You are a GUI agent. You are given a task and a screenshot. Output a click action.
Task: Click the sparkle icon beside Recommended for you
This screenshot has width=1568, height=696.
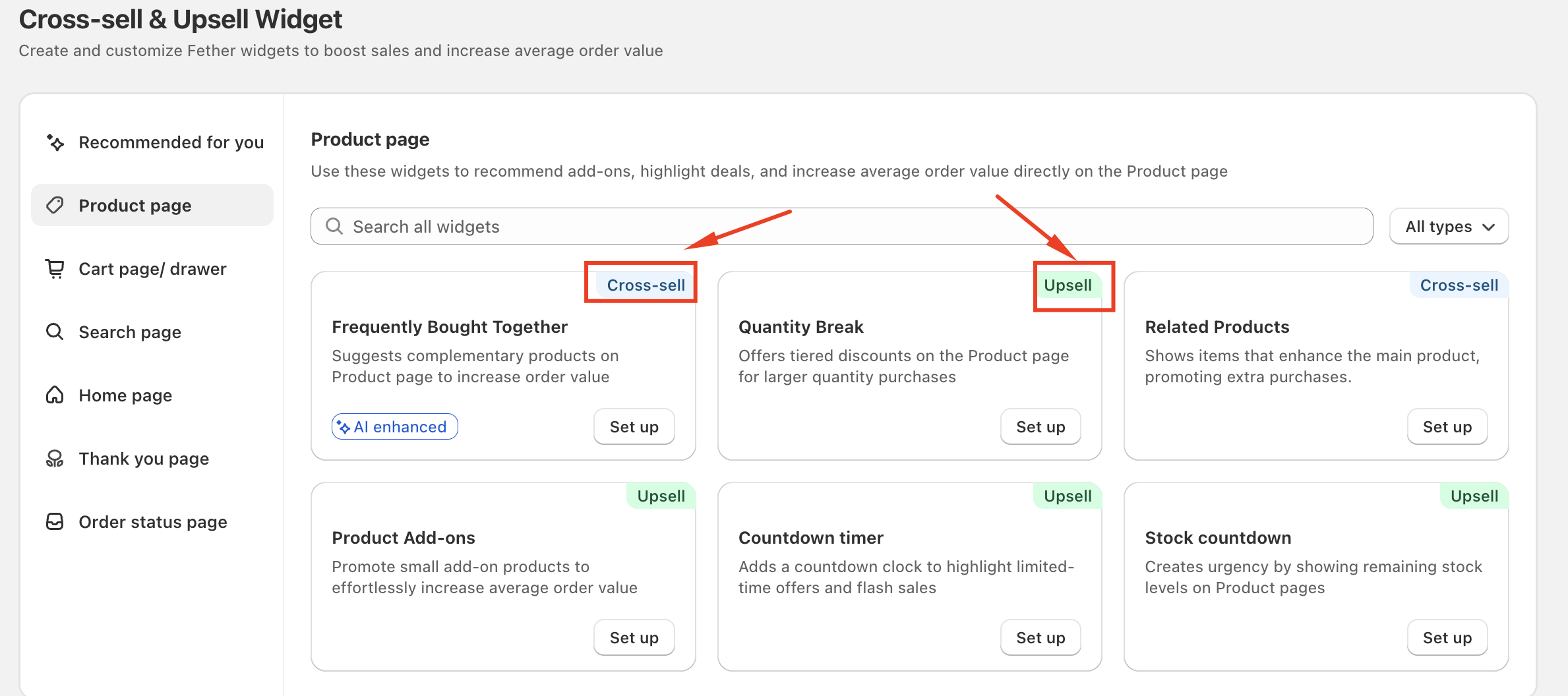point(55,142)
